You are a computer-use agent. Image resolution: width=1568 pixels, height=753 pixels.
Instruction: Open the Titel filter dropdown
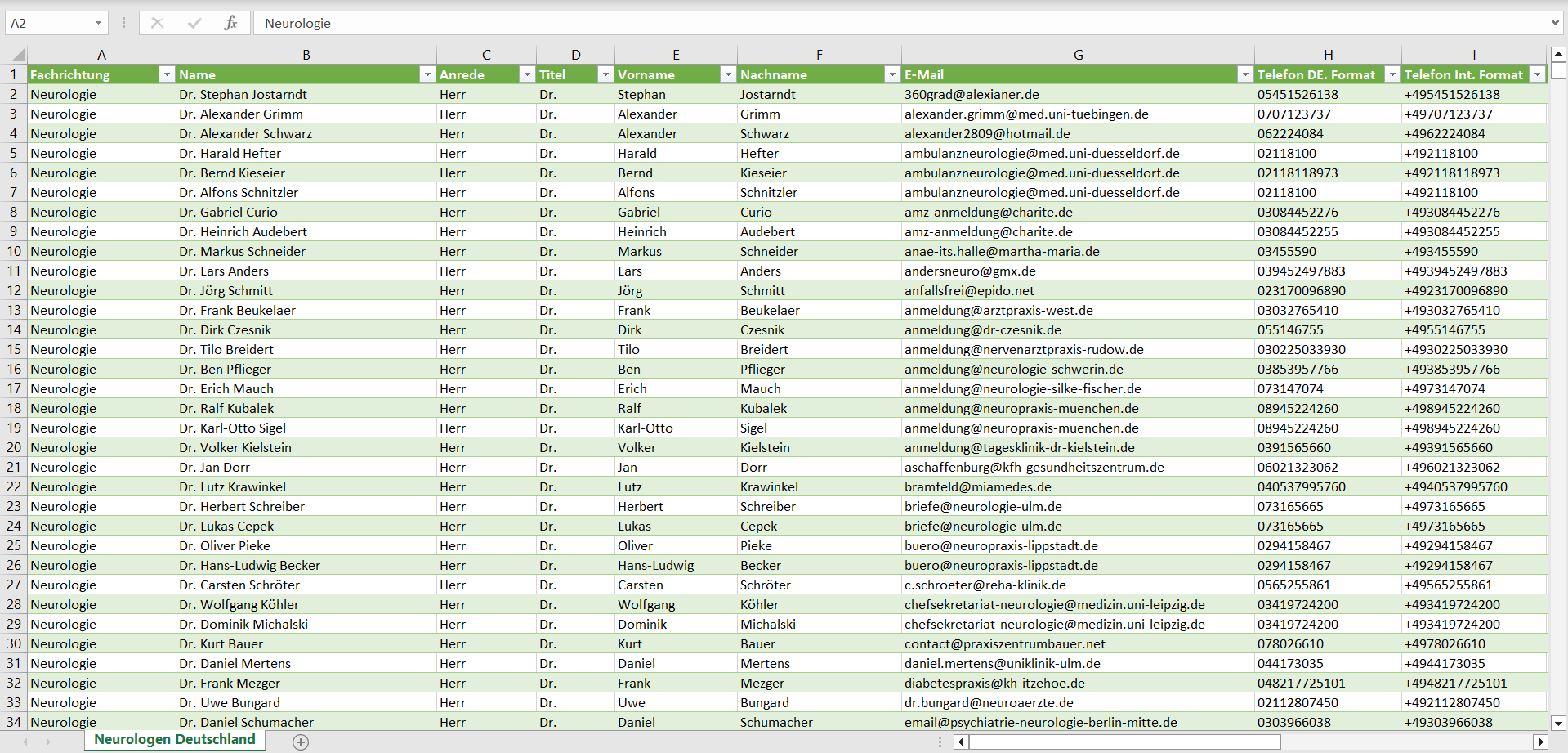click(x=605, y=74)
